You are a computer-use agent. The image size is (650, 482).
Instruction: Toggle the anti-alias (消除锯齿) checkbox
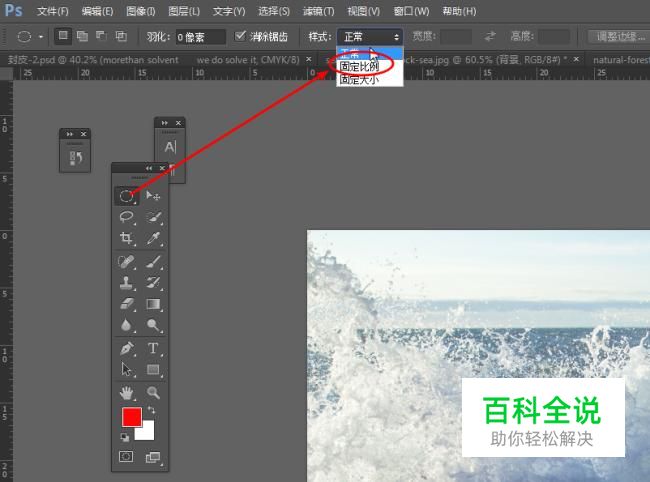(240, 36)
